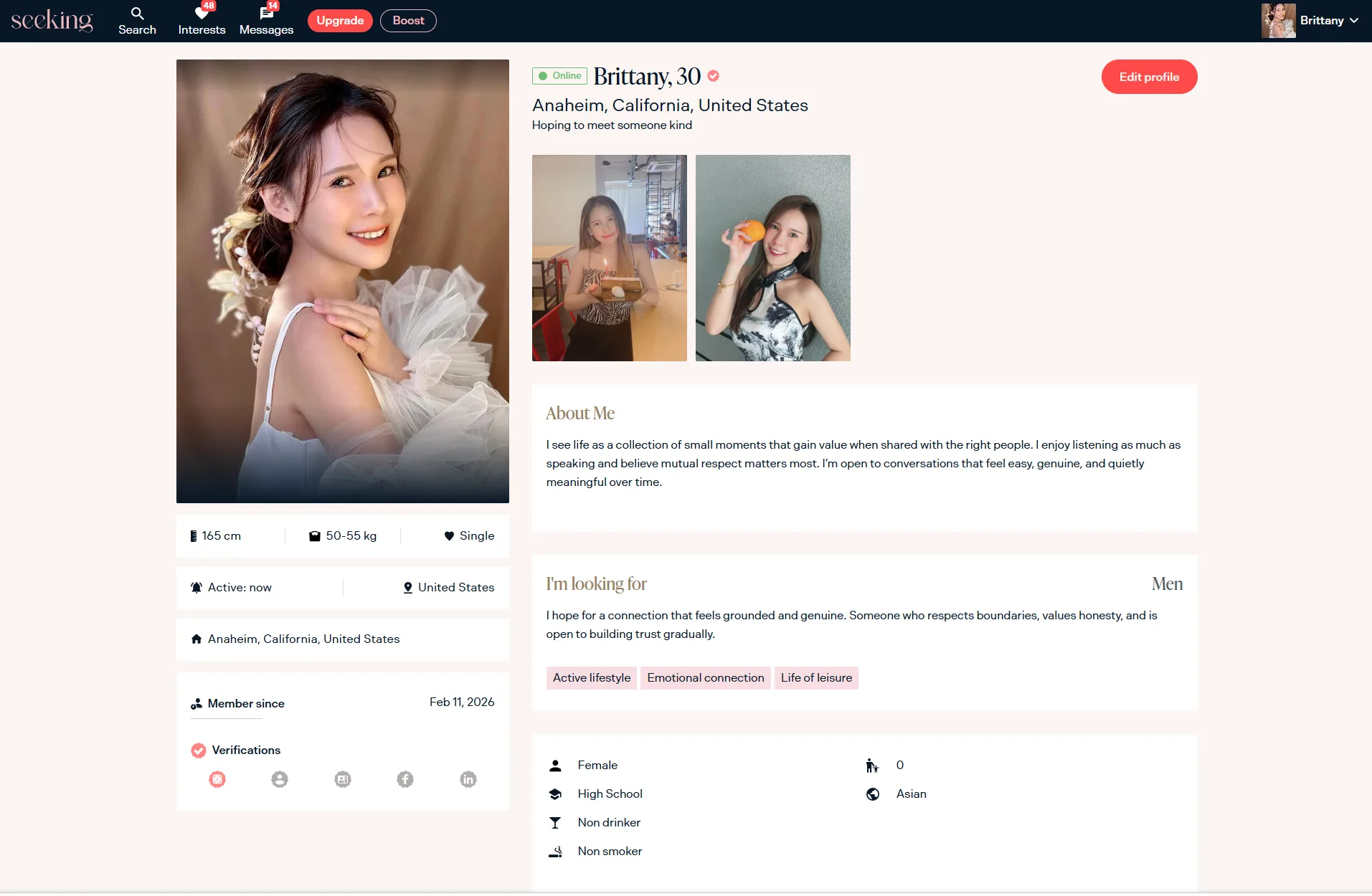Open the Interests heart icon
Image resolution: width=1372 pixels, height=896 pixels.
coord(202,14)
